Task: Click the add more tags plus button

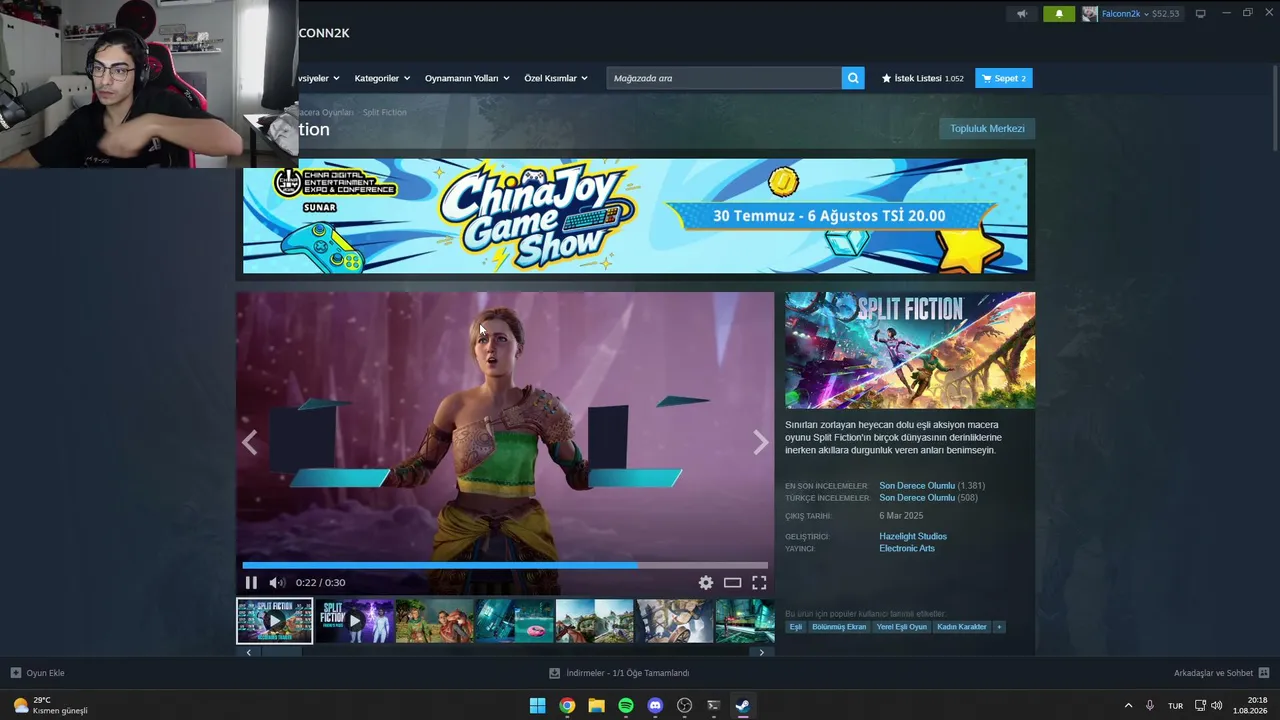Action: (x=999, y=627)
